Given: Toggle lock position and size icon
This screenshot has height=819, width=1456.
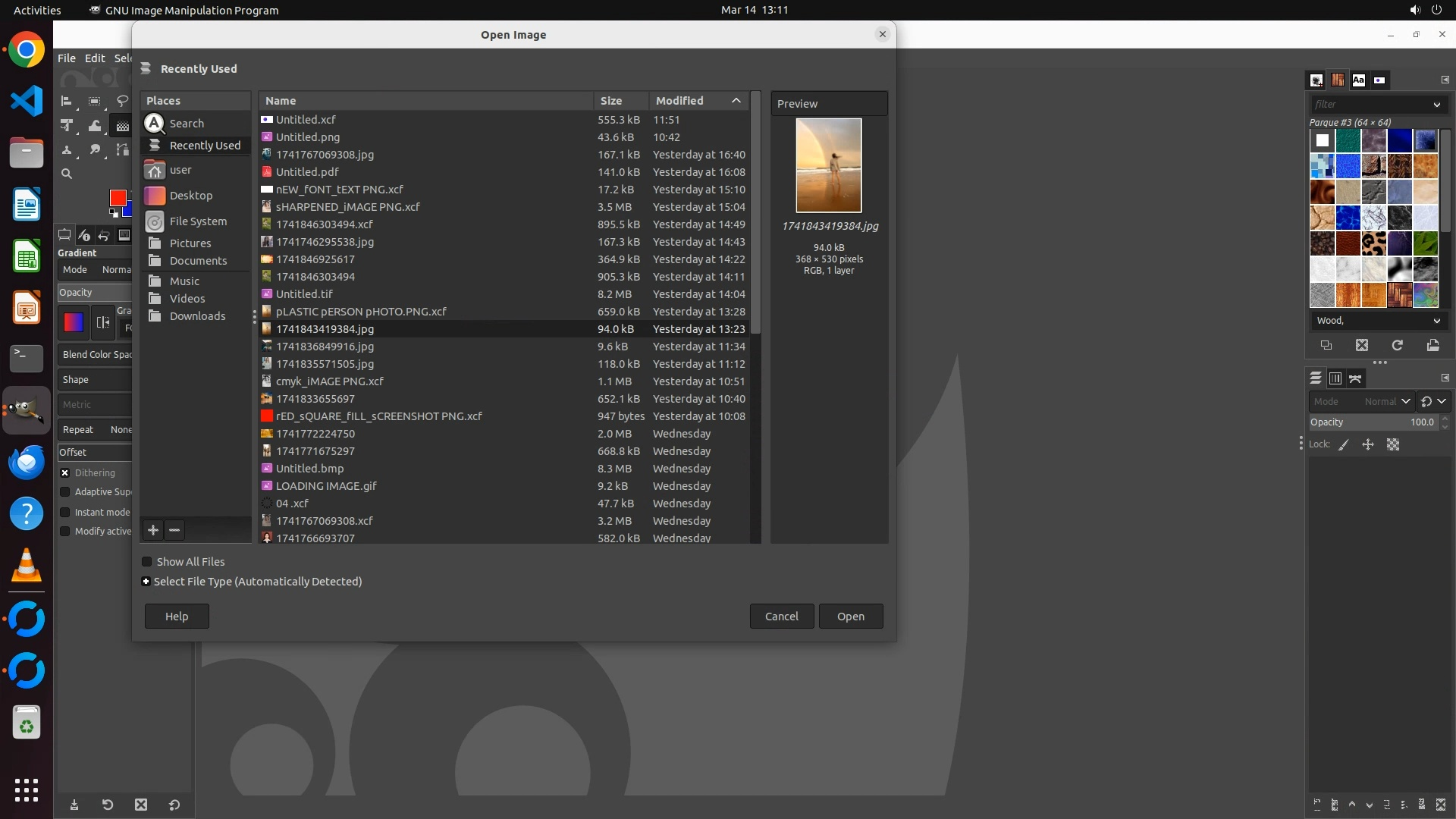Looking at the screenshot, I should 1368,444.
